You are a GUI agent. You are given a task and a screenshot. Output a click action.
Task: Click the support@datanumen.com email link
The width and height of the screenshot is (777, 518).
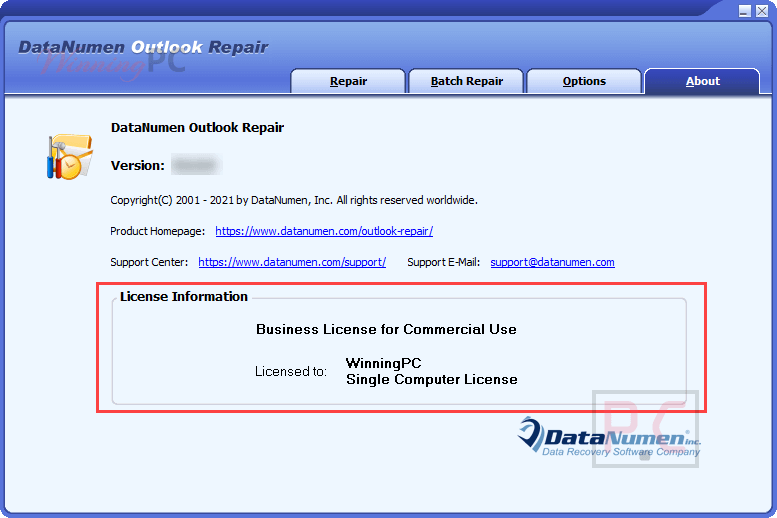[553, 262]
